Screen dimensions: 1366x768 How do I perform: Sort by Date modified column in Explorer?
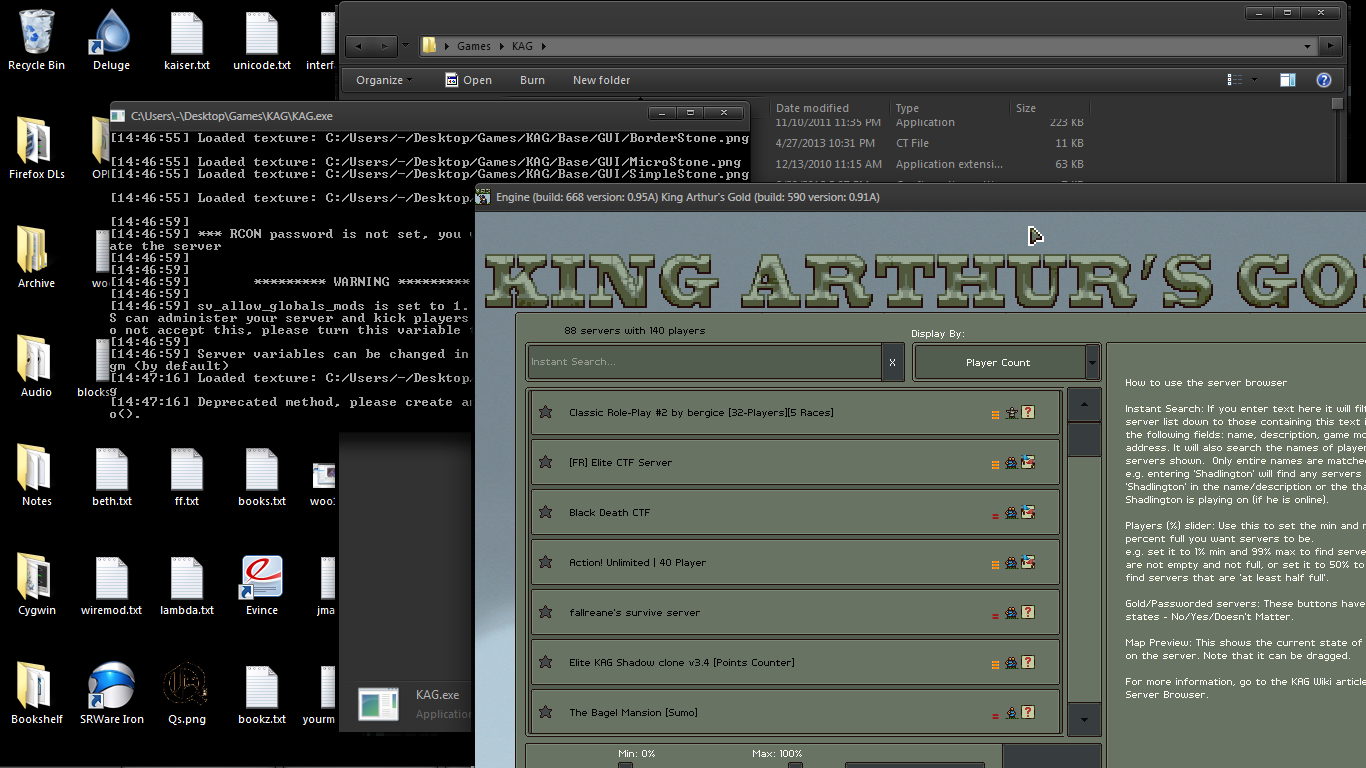812,108
